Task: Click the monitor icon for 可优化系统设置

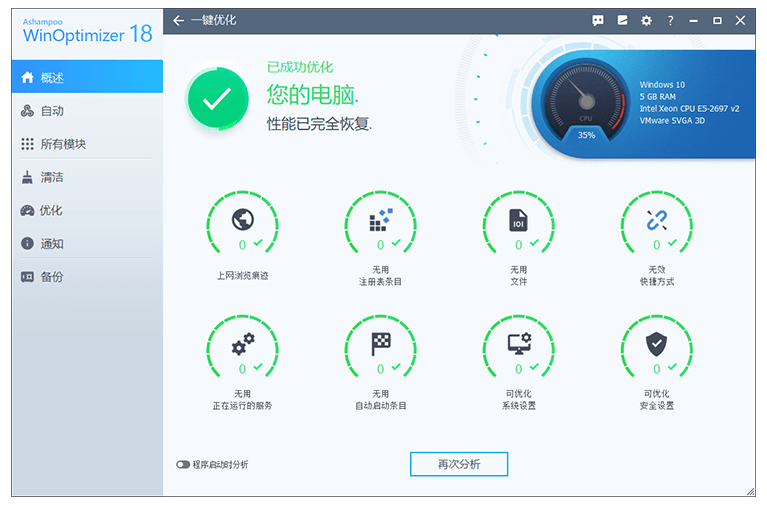Action: (519, 344)
